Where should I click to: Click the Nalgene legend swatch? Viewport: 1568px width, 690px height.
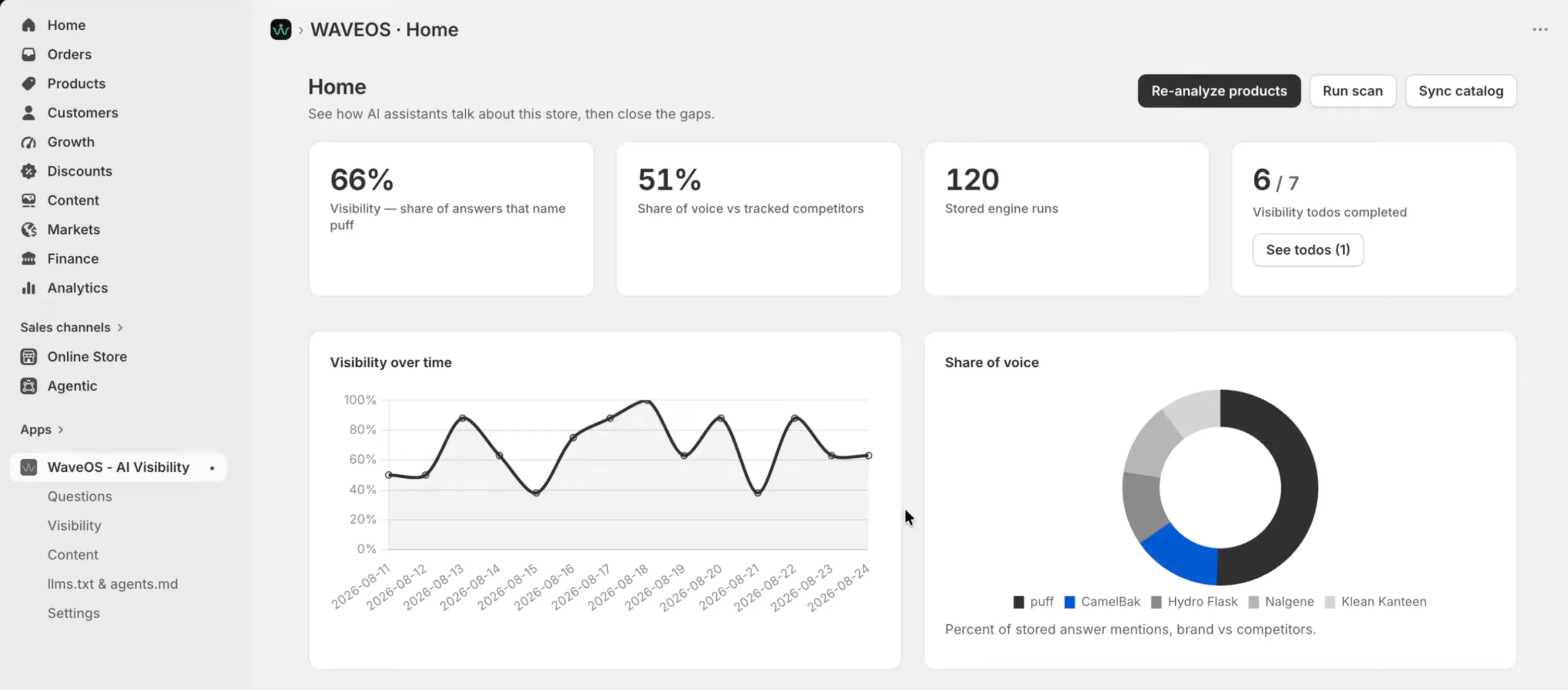[x=1253, y=602]
